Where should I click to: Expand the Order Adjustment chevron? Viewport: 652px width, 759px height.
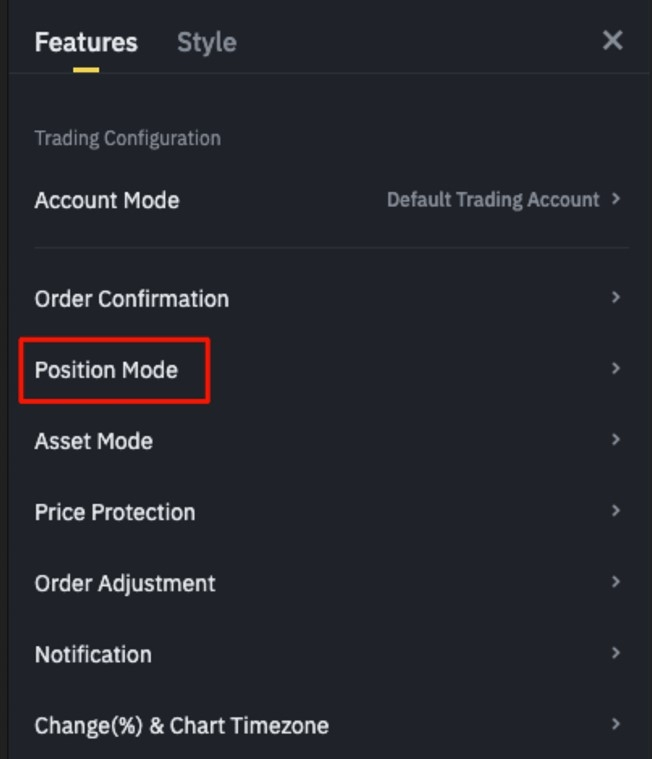click(616, 582)
